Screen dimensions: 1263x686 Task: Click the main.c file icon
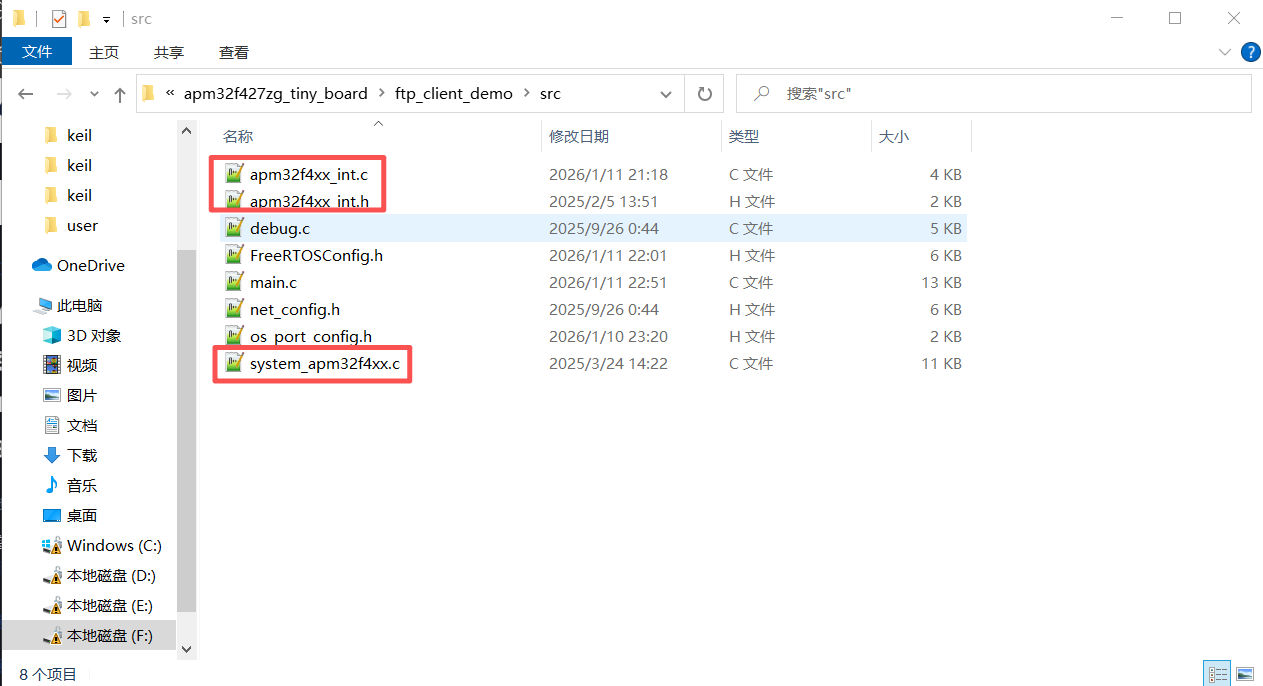click(234, 283)
